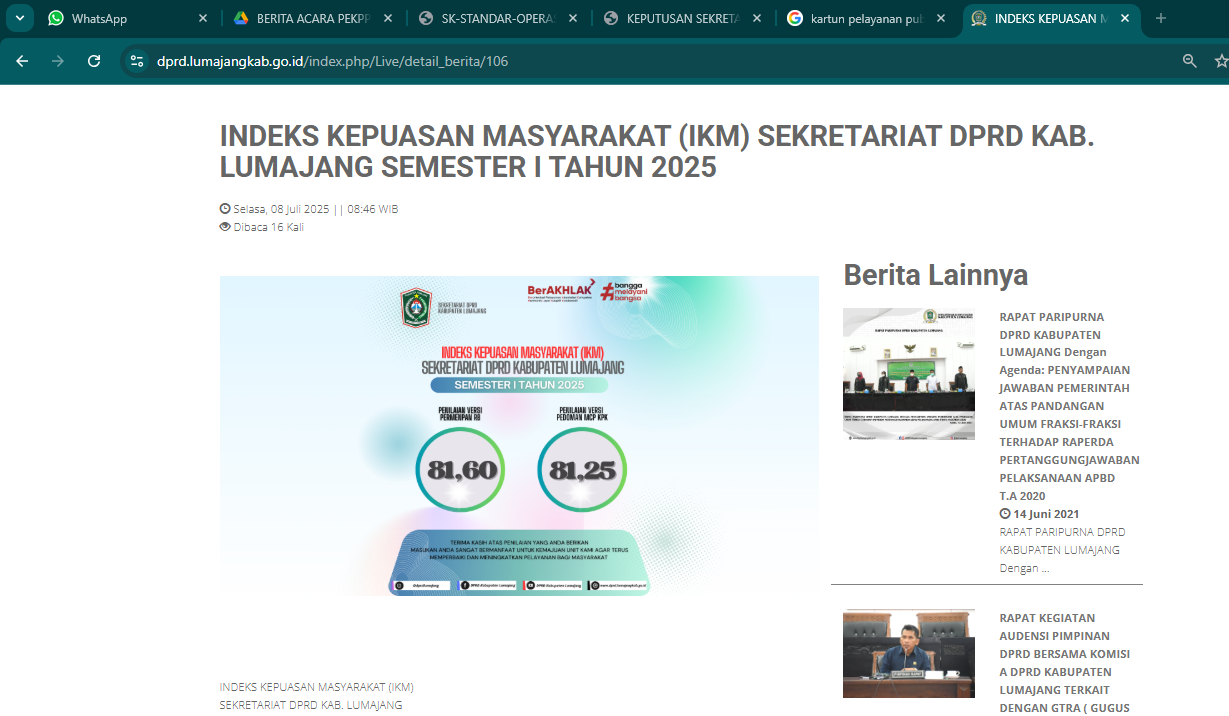
Task: Open RAPAT KEGIATAN AUDENSI article link
Action: click(1064, 662)
